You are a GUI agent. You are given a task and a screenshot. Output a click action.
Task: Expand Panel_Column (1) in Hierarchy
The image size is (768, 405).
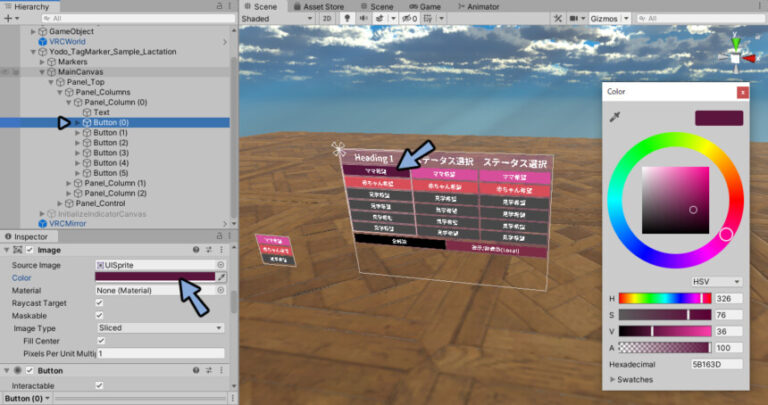coord(69,183)
